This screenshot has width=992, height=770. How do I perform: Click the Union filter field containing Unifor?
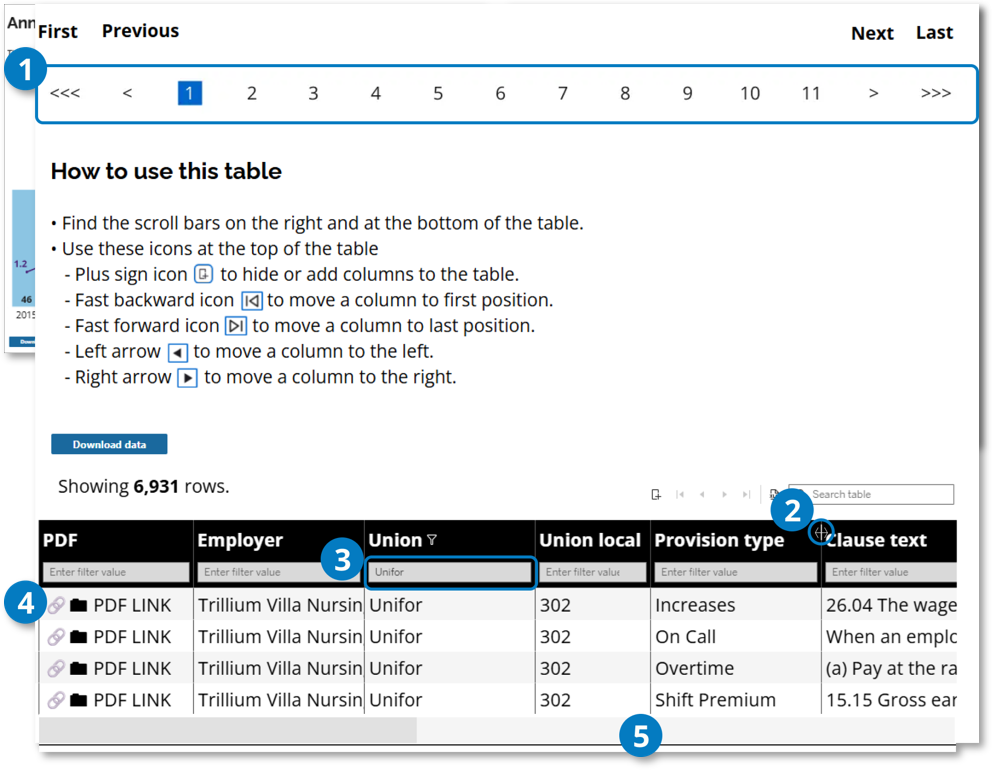pyautogui.click(x=449, y=572)
